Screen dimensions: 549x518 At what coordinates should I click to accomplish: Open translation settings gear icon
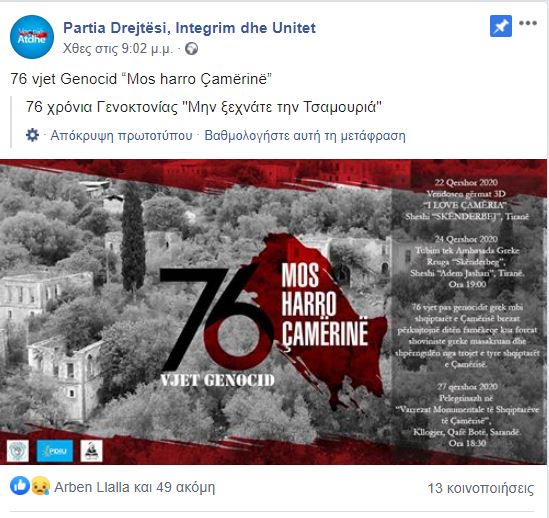point(33,135)
